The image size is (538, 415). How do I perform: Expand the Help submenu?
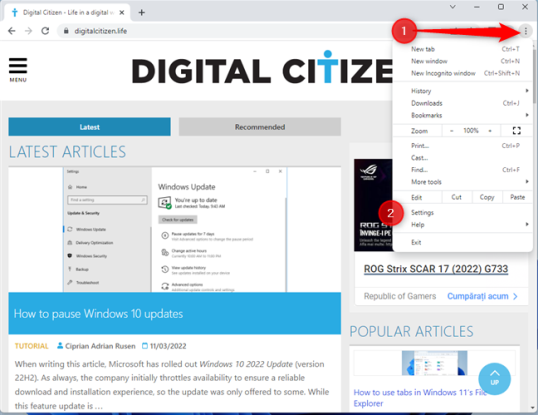pos(462,225)
